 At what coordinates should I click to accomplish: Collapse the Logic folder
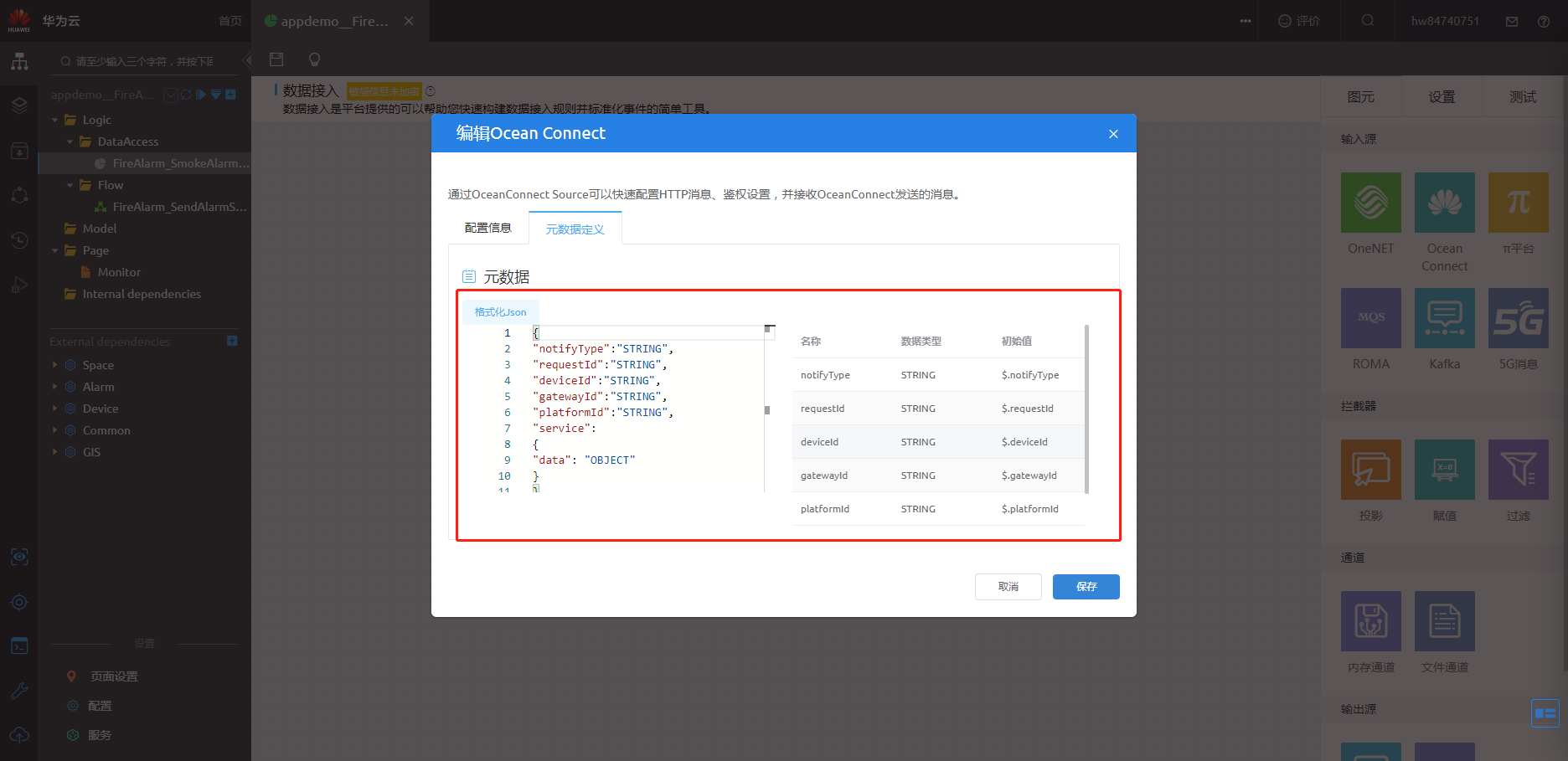pos(55,120)
